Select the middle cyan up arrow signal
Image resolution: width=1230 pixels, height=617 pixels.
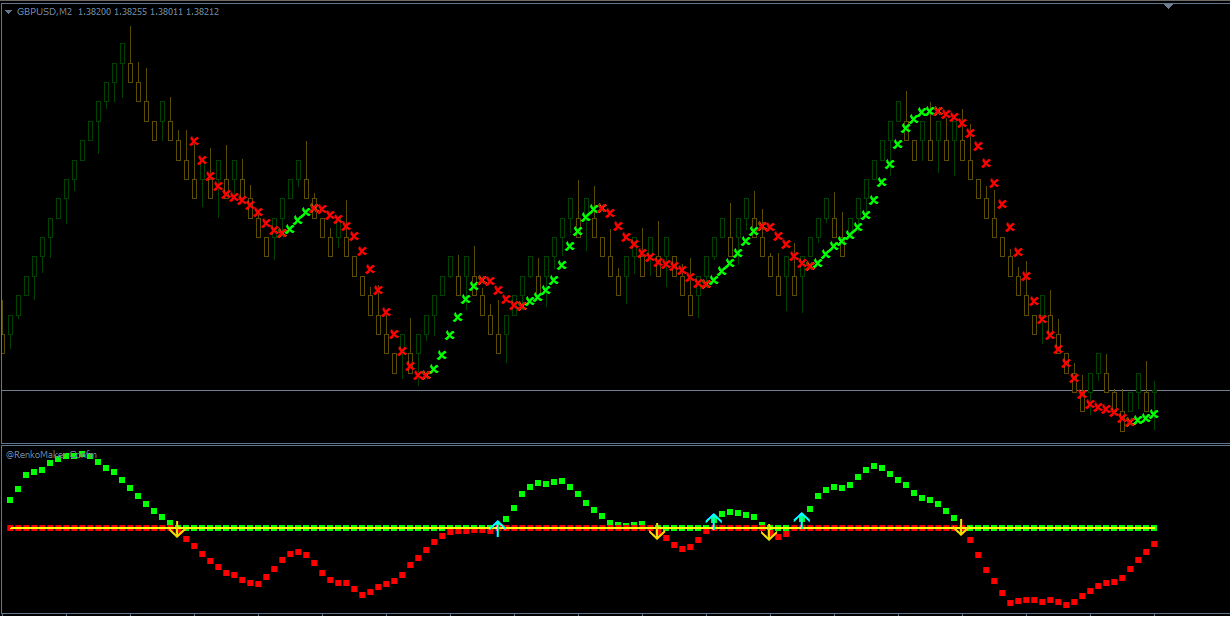coord(713,520)
